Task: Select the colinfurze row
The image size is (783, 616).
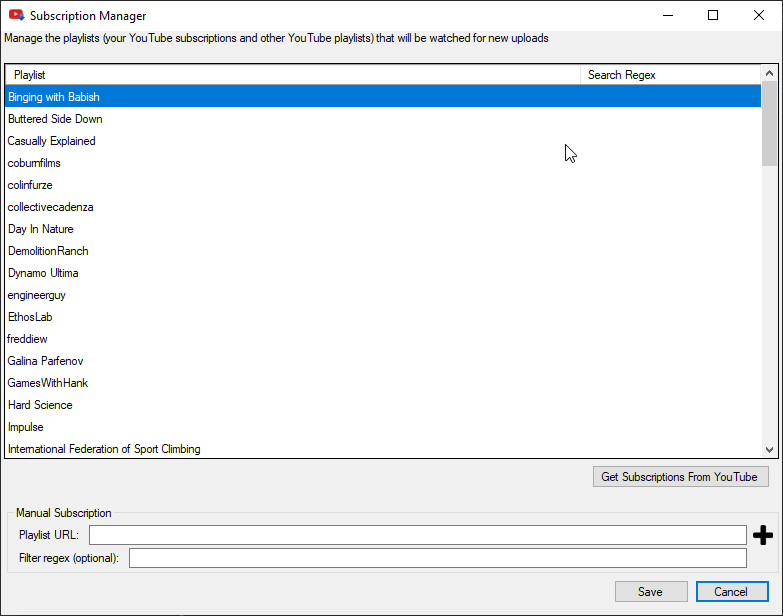Action: [383, 185]
